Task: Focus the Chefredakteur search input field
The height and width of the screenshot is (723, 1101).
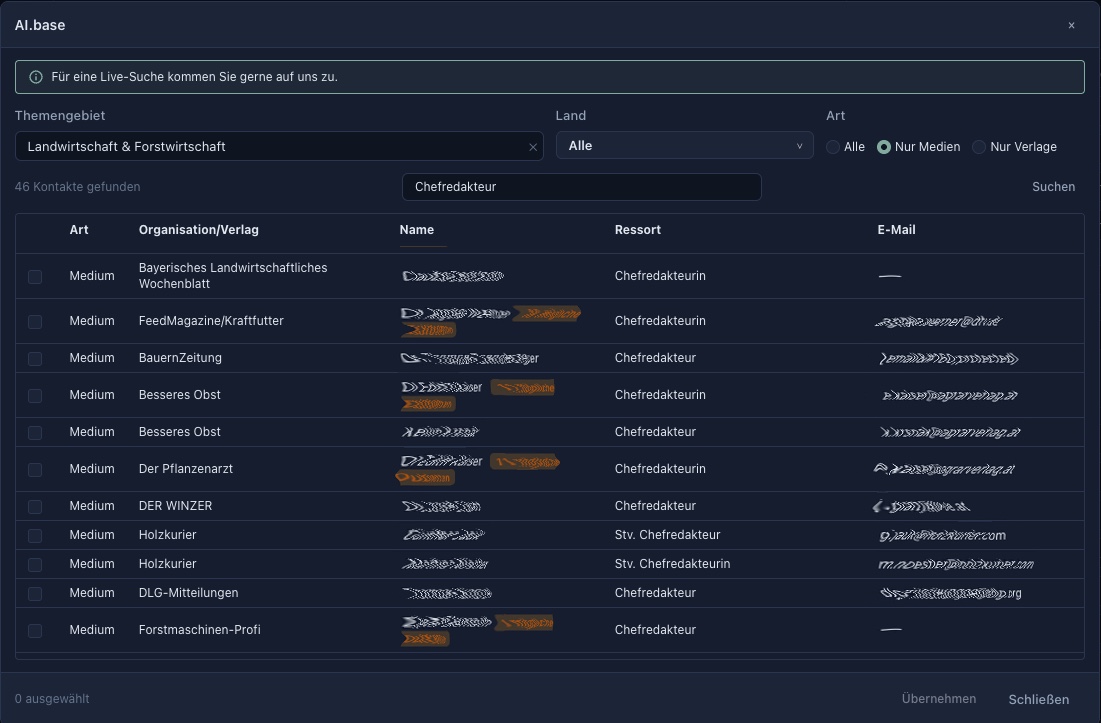Action: pos(581,187)
